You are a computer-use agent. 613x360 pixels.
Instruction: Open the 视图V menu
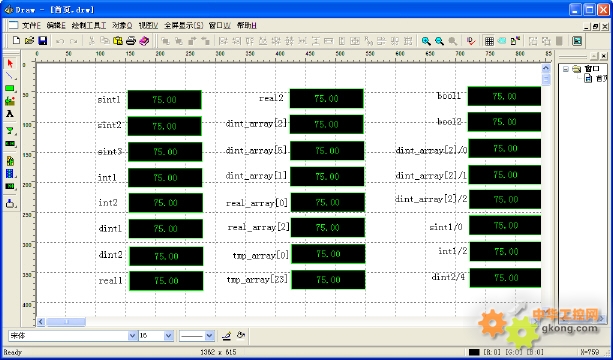click(148, 26)
